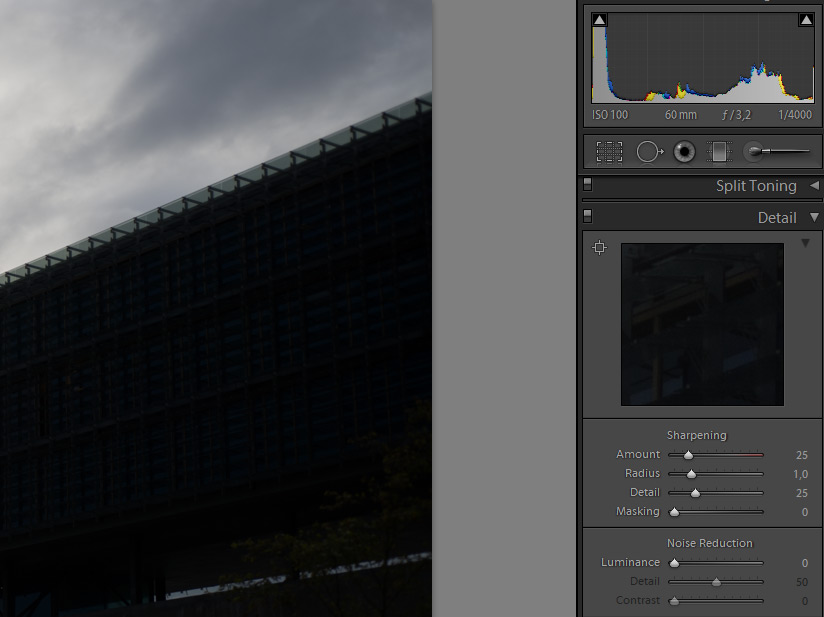Toggle Detail panel on/off switch
The width and height of the screenshot is (824, 617).
(588, 217)
